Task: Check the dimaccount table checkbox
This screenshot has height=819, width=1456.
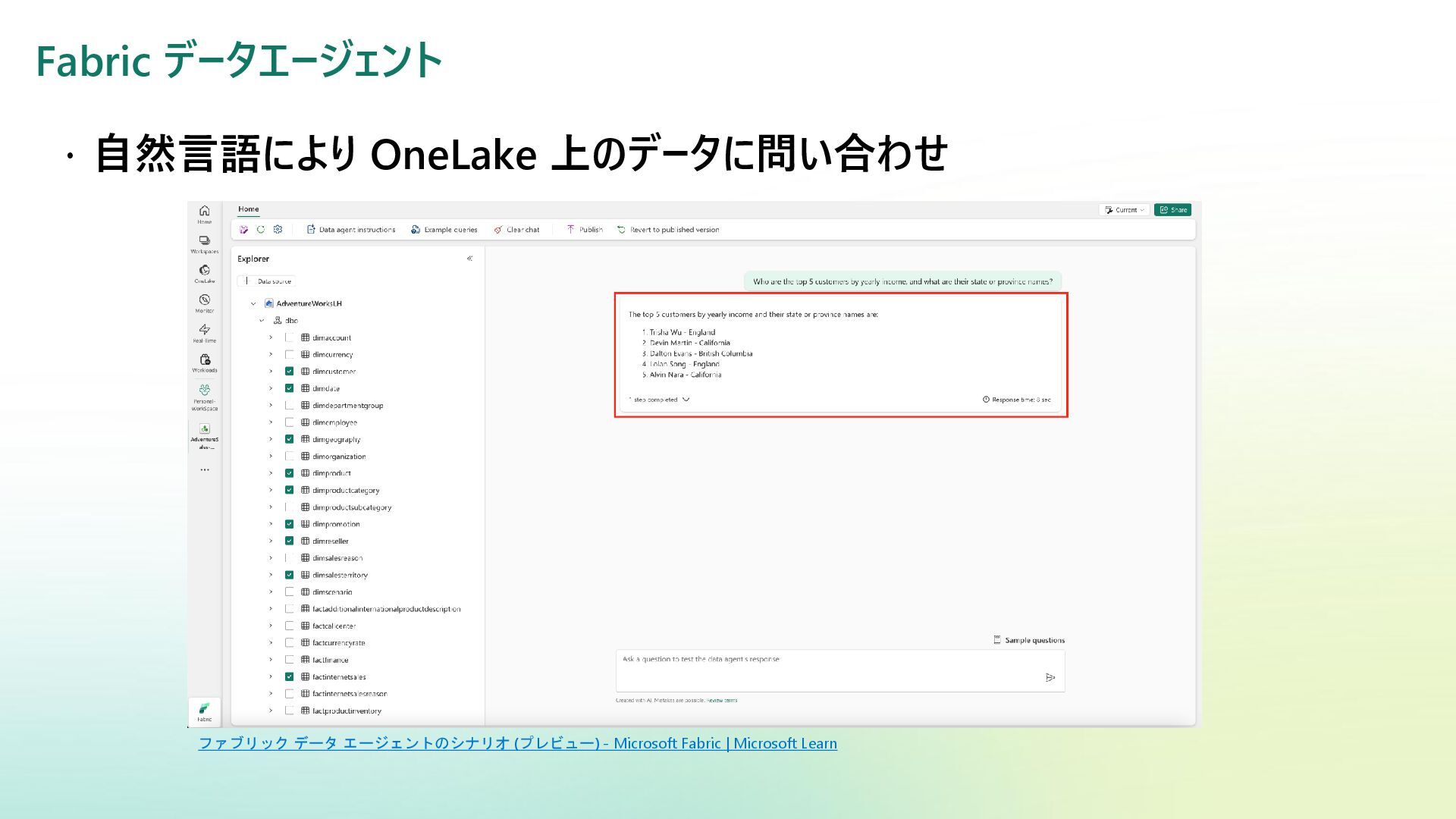Action: [x=289, y=337]
